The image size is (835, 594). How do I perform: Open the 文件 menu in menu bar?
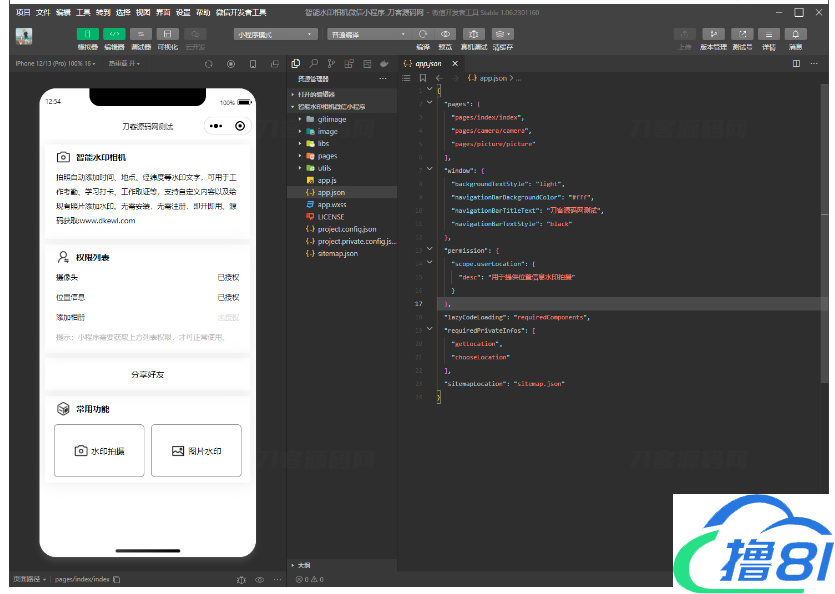pyautogui.click(x=43, y=12)
